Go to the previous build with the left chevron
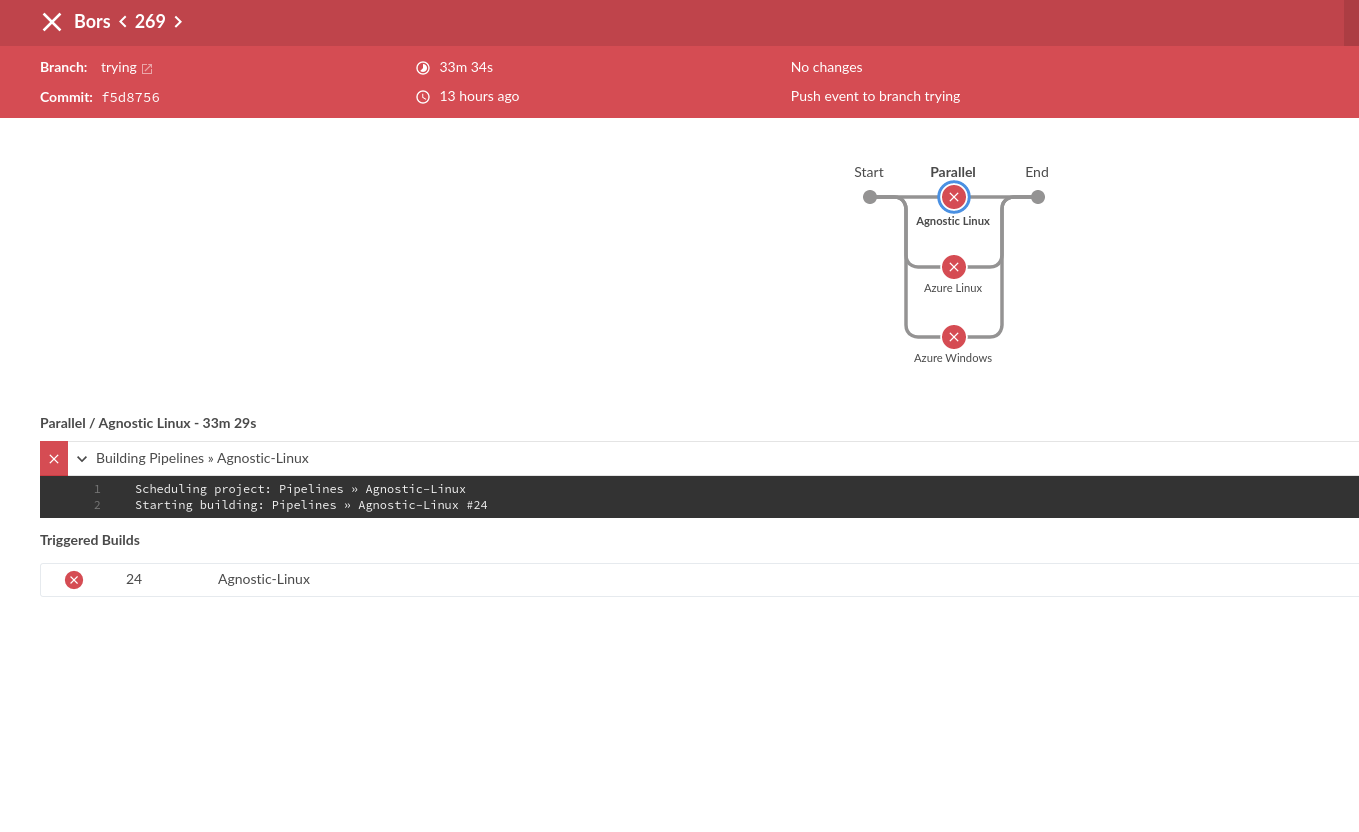Image resolution: width=1359 pixels, height=832 pixels. (x=122, y=22)
